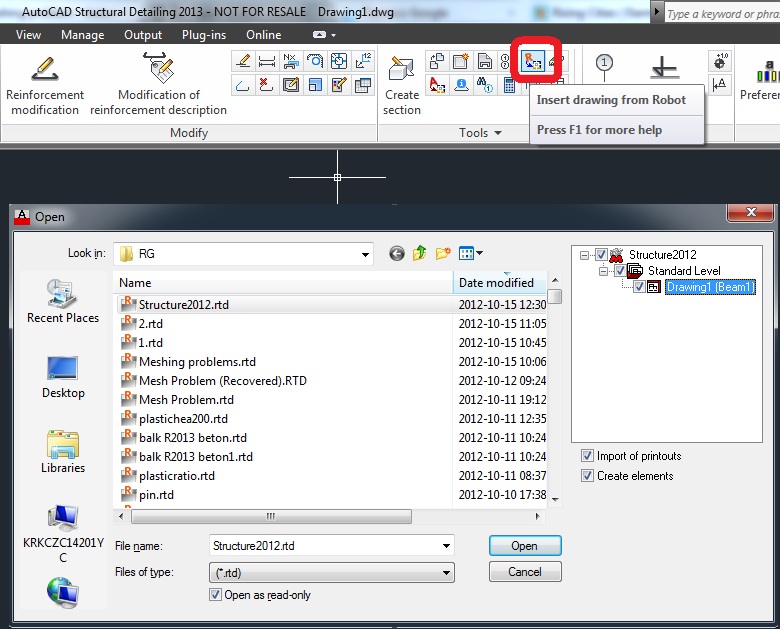Collapse the Structure2012 tree node

(584, 255)
